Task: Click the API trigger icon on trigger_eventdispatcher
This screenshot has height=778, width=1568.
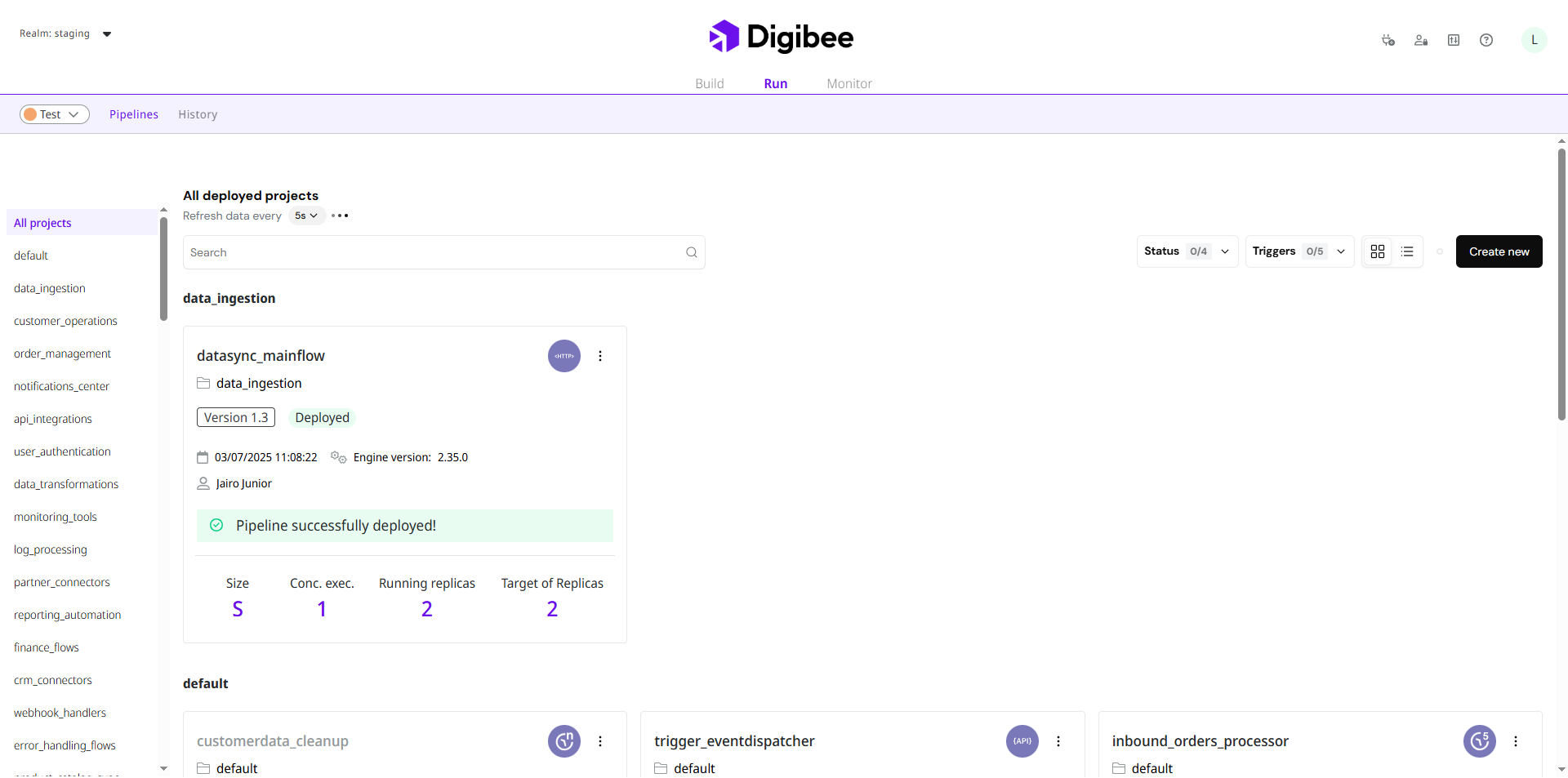Action: (1022, 741)
